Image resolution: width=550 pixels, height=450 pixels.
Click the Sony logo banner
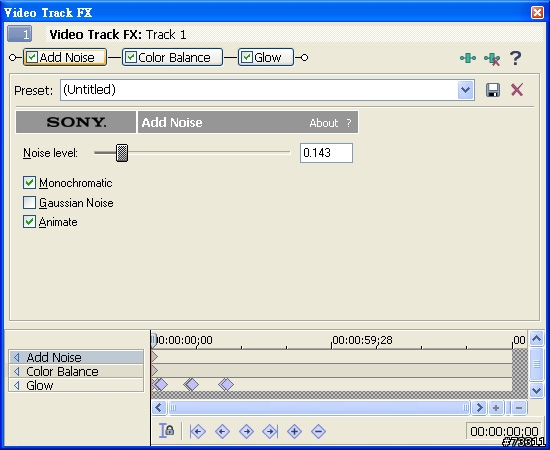76,122
